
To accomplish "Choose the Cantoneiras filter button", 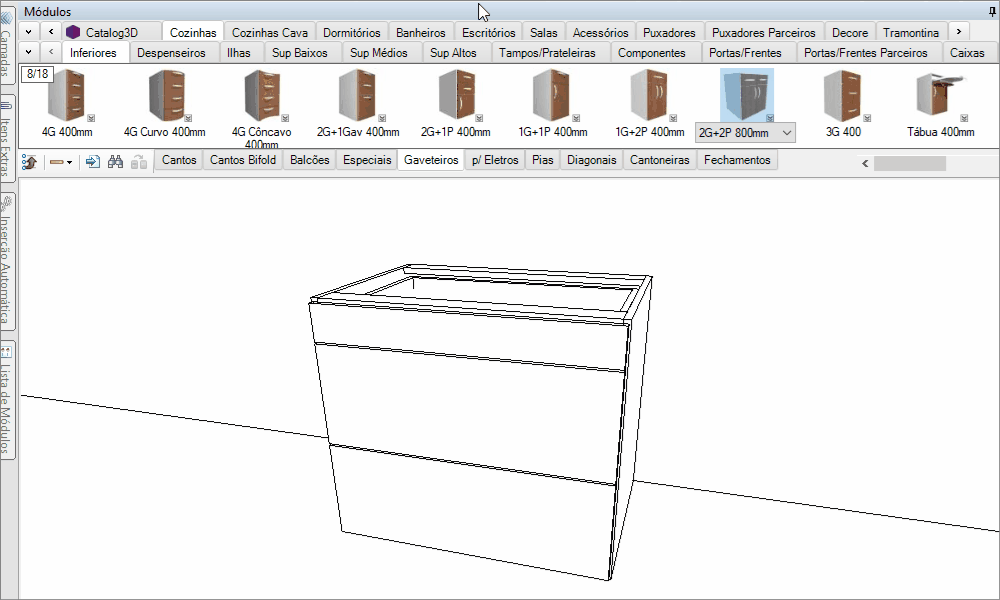I will coord(659,160).
